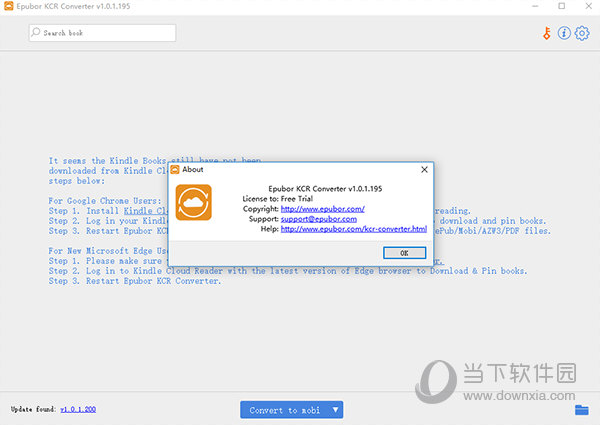This screenshot has height=425, width=600.
Task: Open the About info icon
Action: tap(564, 33)
